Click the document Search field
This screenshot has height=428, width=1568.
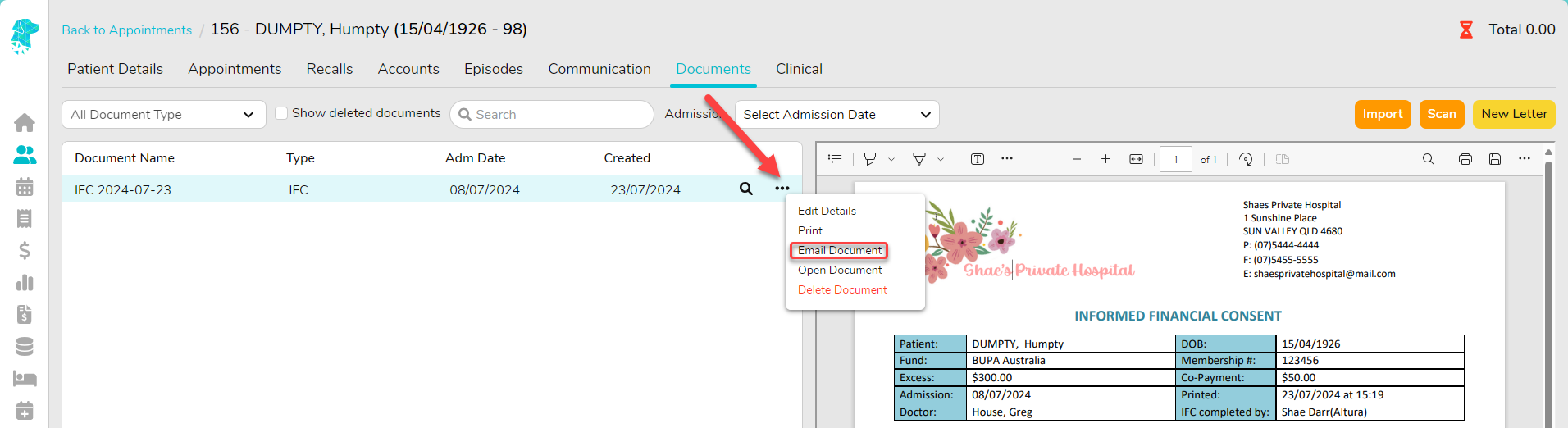(x=551, y=115)
